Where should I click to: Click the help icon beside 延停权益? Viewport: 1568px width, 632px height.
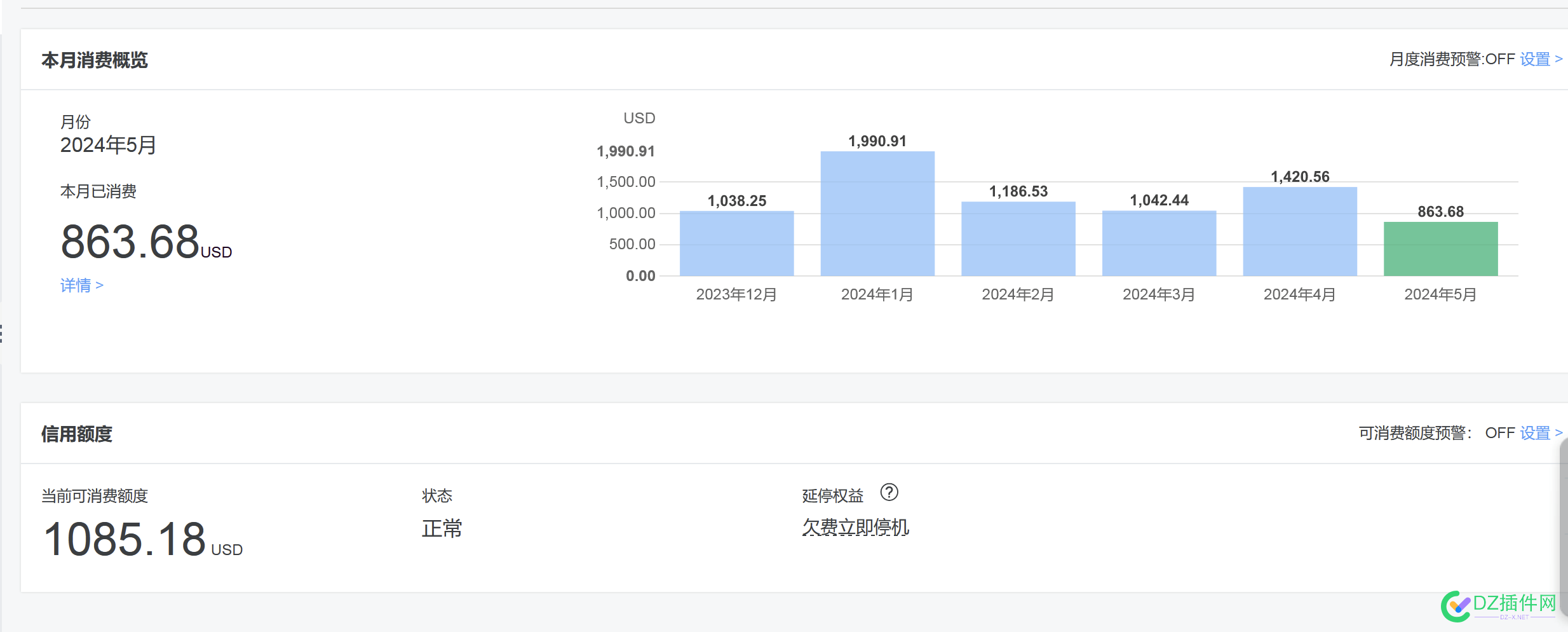[889, 492]
